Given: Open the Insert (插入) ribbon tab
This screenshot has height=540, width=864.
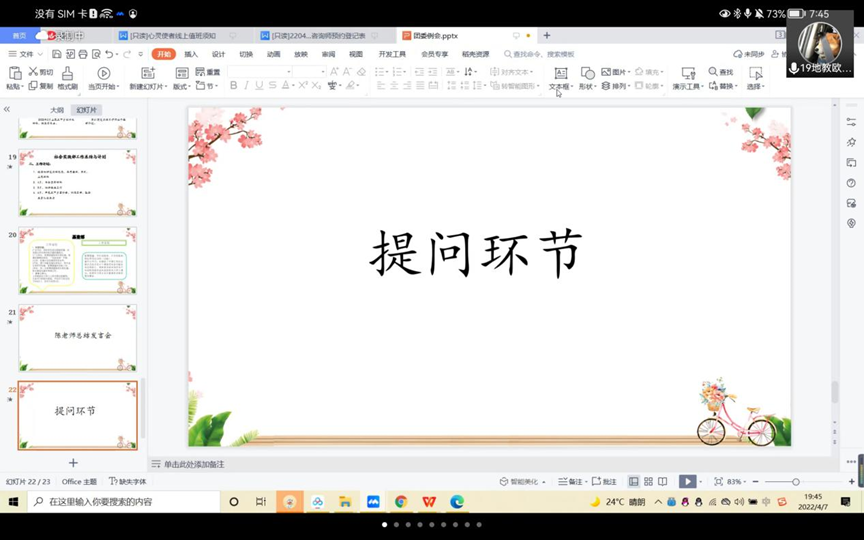Looking at the screenshot, I should pos(191,54).
